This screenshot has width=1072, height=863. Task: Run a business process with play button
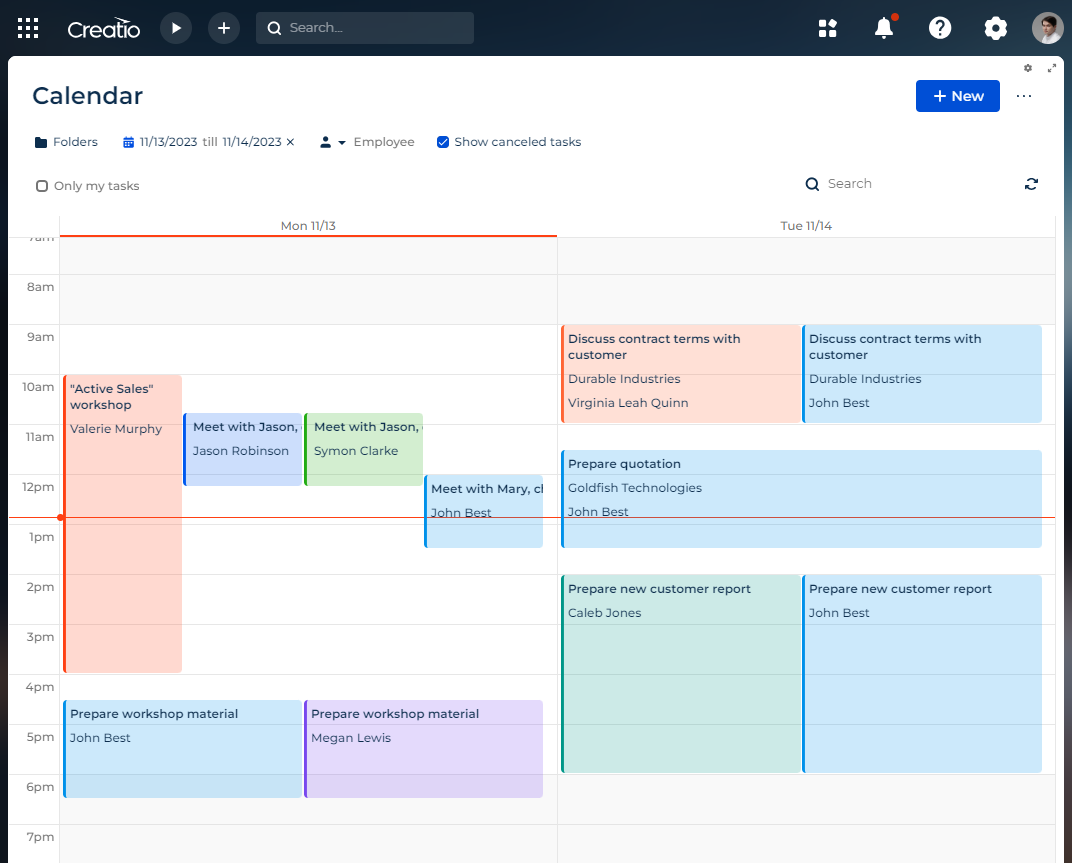point(176,28)
